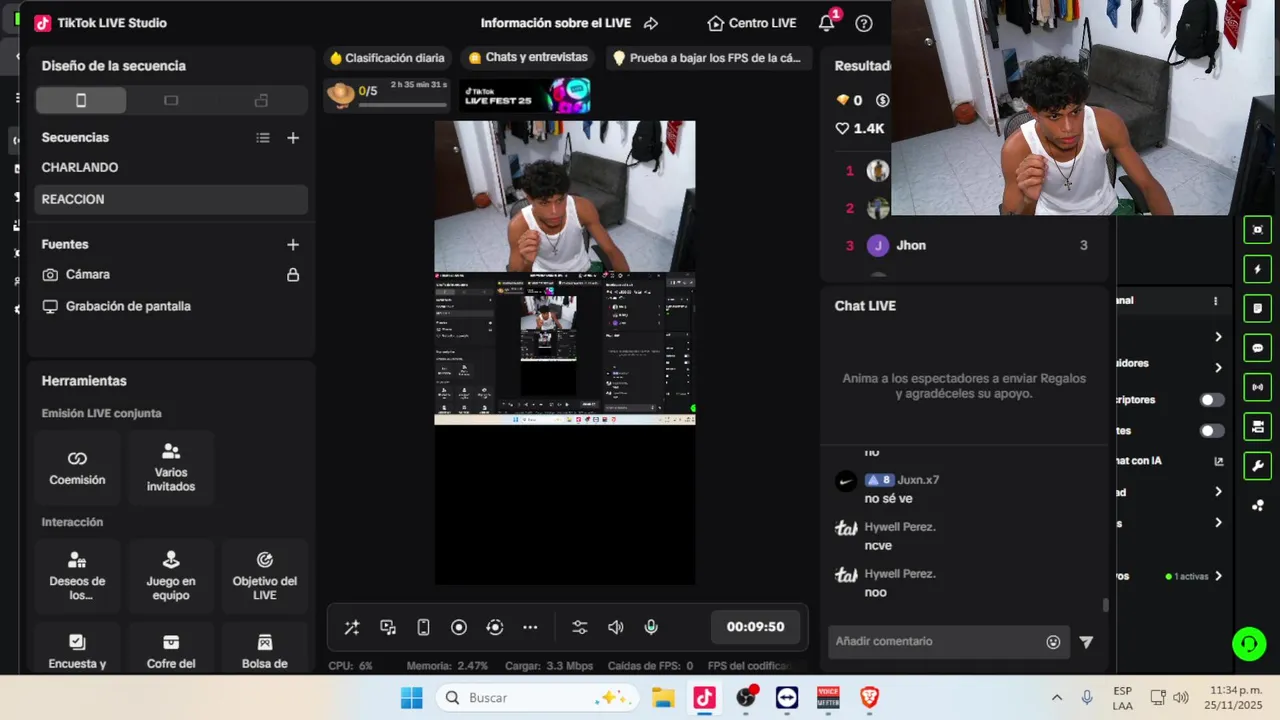Viewport: 1280px width, 720px height.
Task: Click the wrench tools icon in the right sidebar
Action: [x=1257, y=466]
